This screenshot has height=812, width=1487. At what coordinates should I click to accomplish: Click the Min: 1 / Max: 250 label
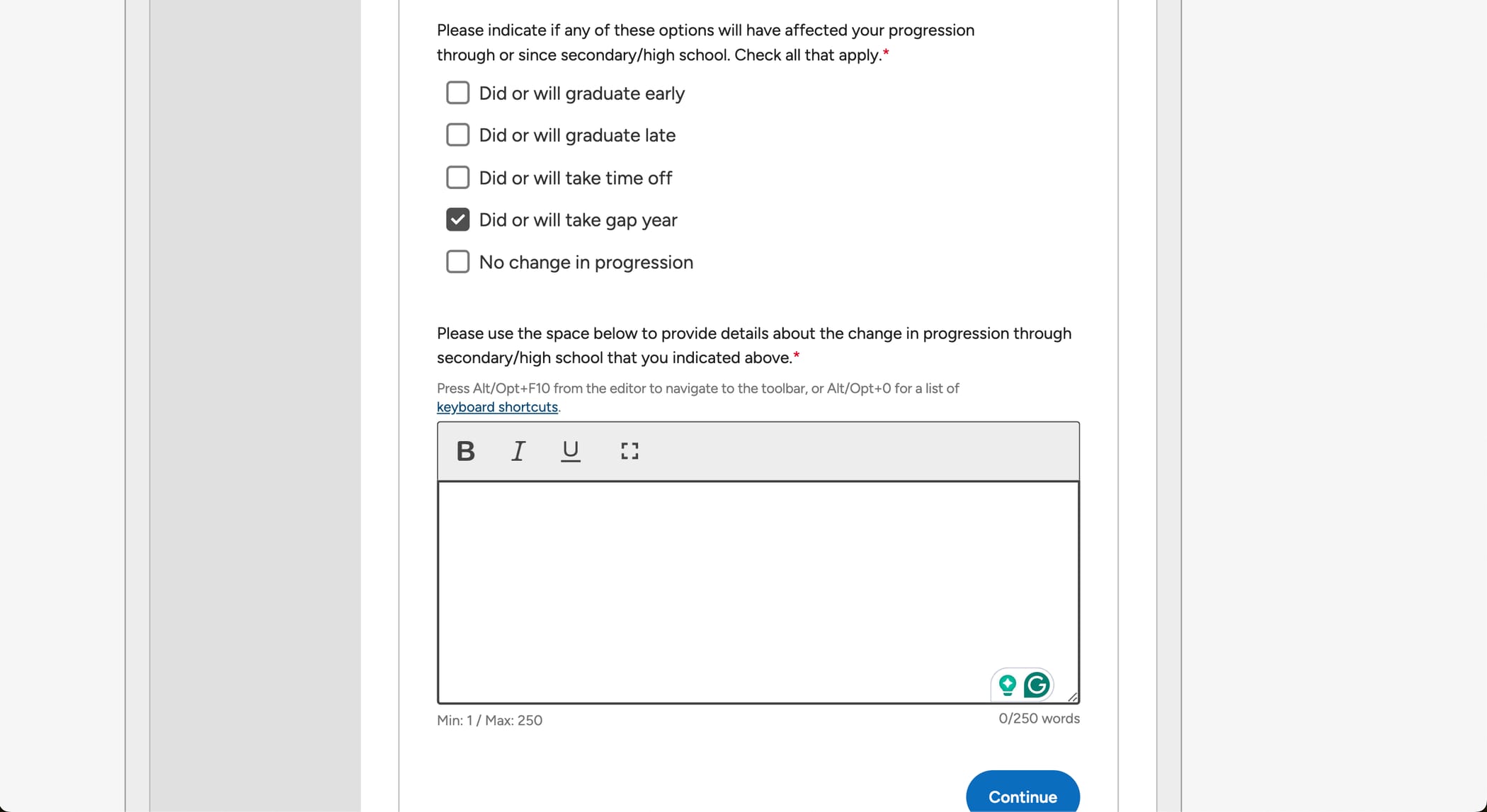coord(489,720)
